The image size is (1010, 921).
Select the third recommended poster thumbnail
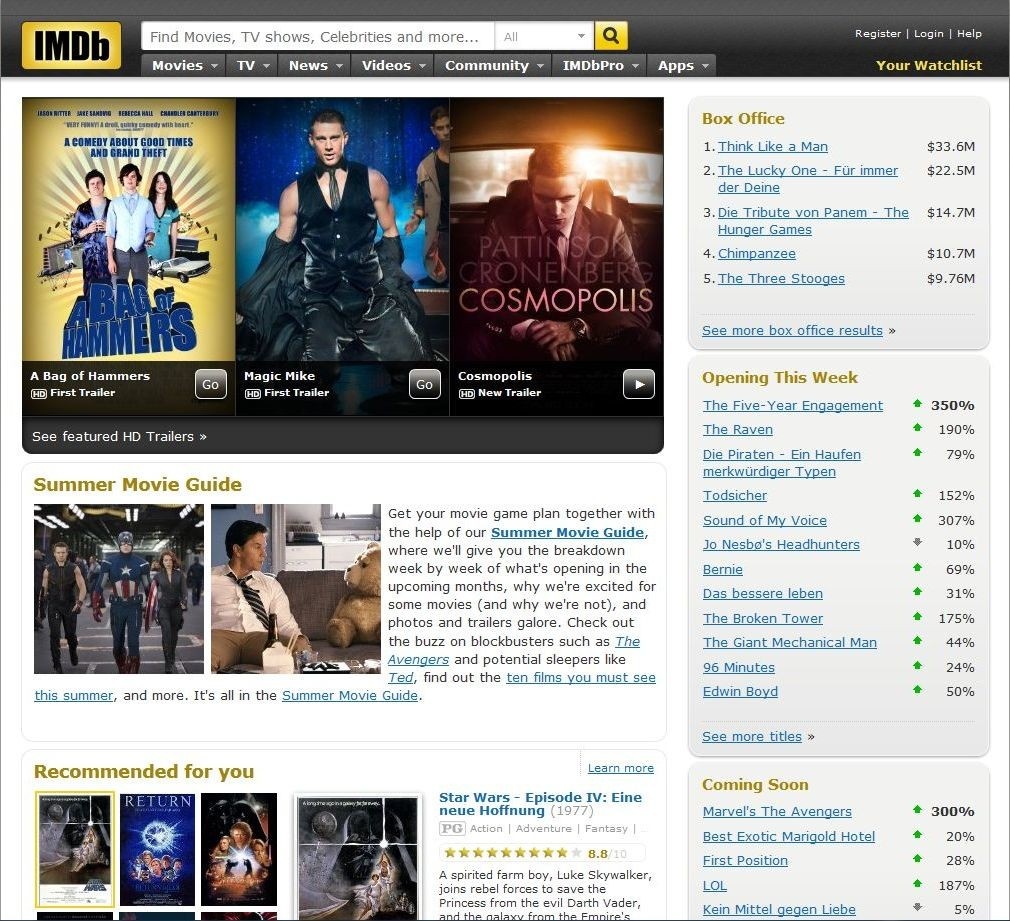tap(239, 849)
